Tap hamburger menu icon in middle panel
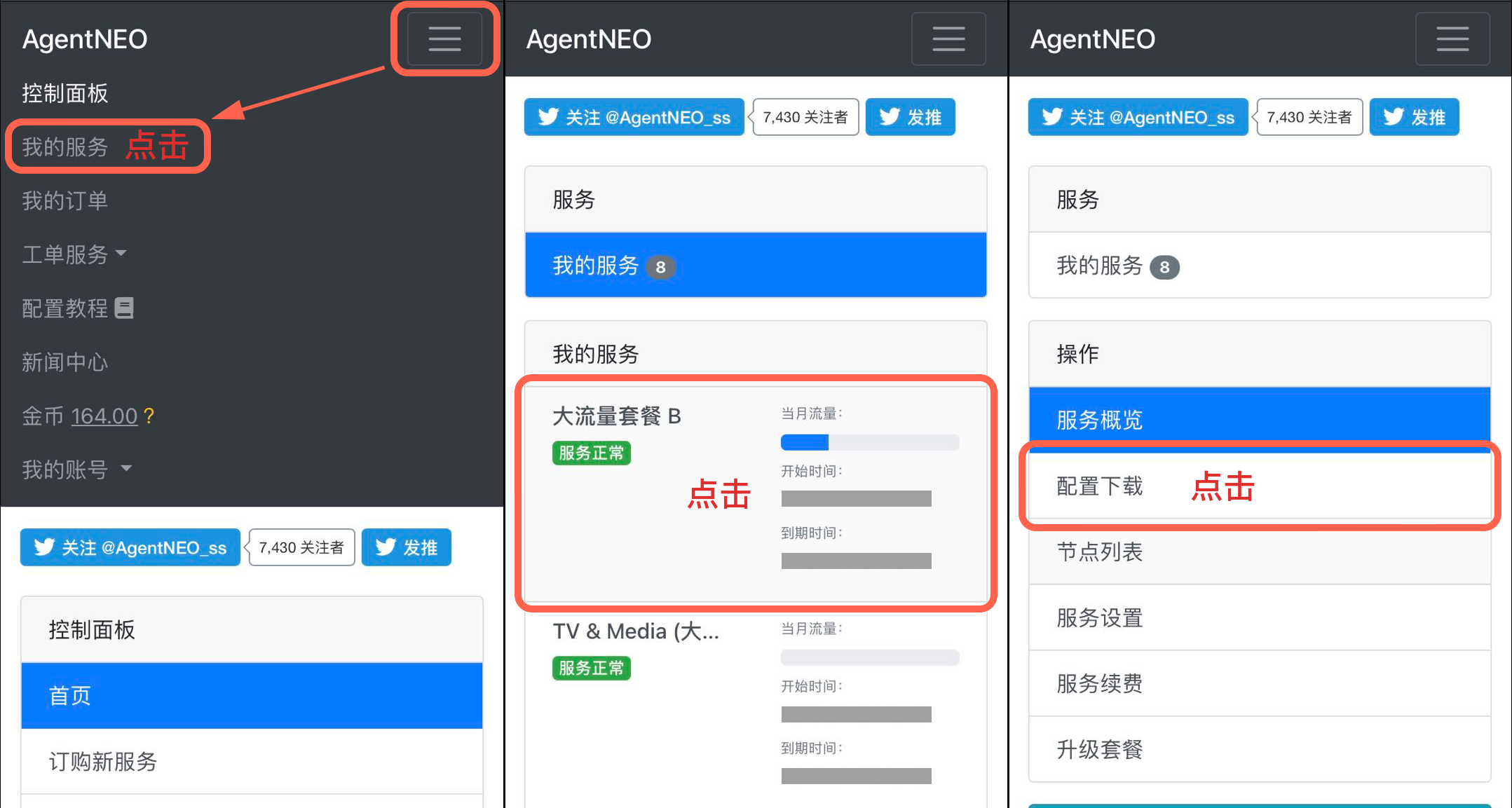Viewport: 1512px width, 808px height. [x=948, y=39]
